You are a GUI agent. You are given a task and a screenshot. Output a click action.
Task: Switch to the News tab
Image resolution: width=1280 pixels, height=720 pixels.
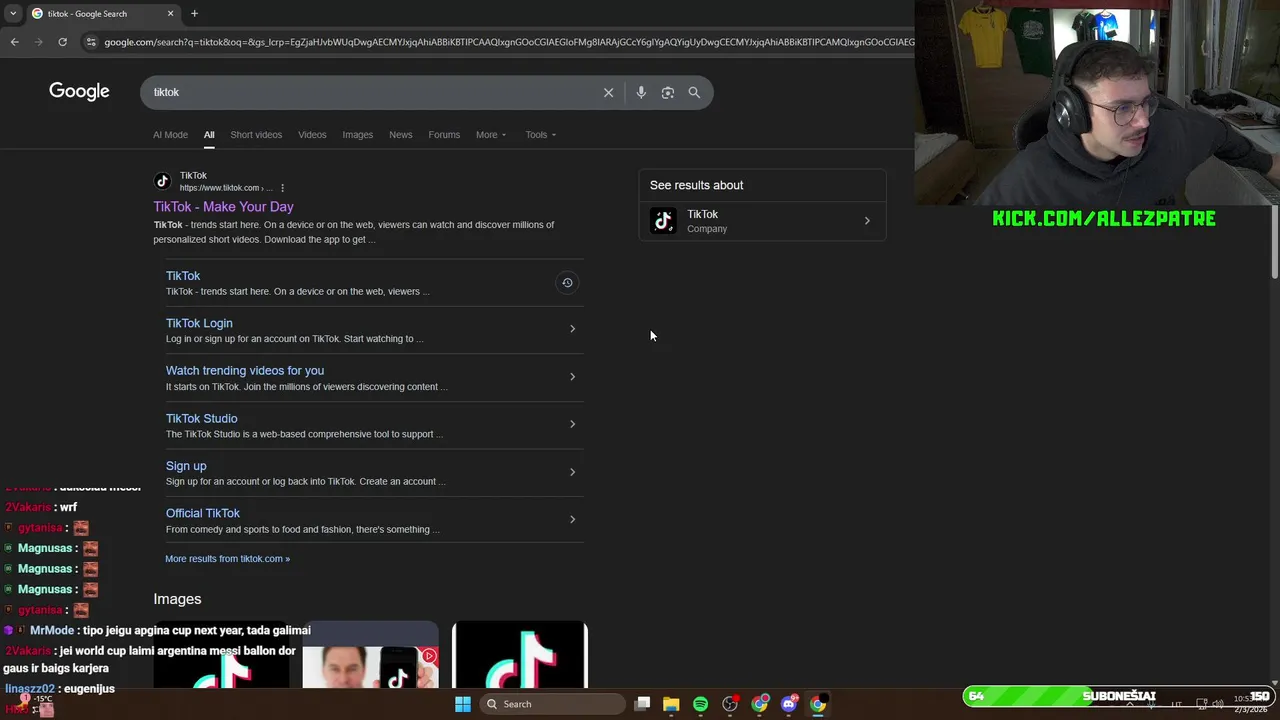pos(400,135)
